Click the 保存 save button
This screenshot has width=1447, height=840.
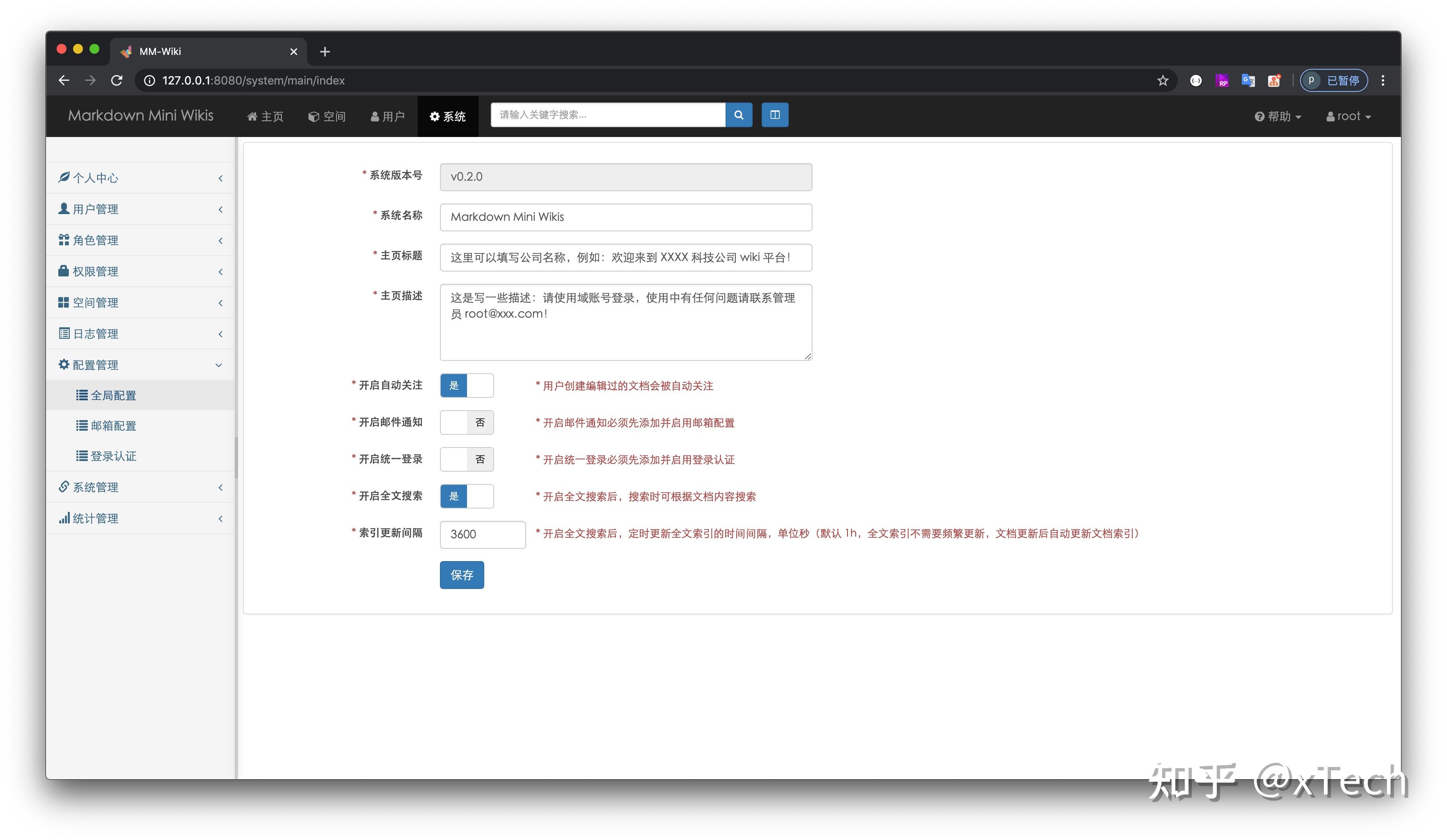[462, 574]
